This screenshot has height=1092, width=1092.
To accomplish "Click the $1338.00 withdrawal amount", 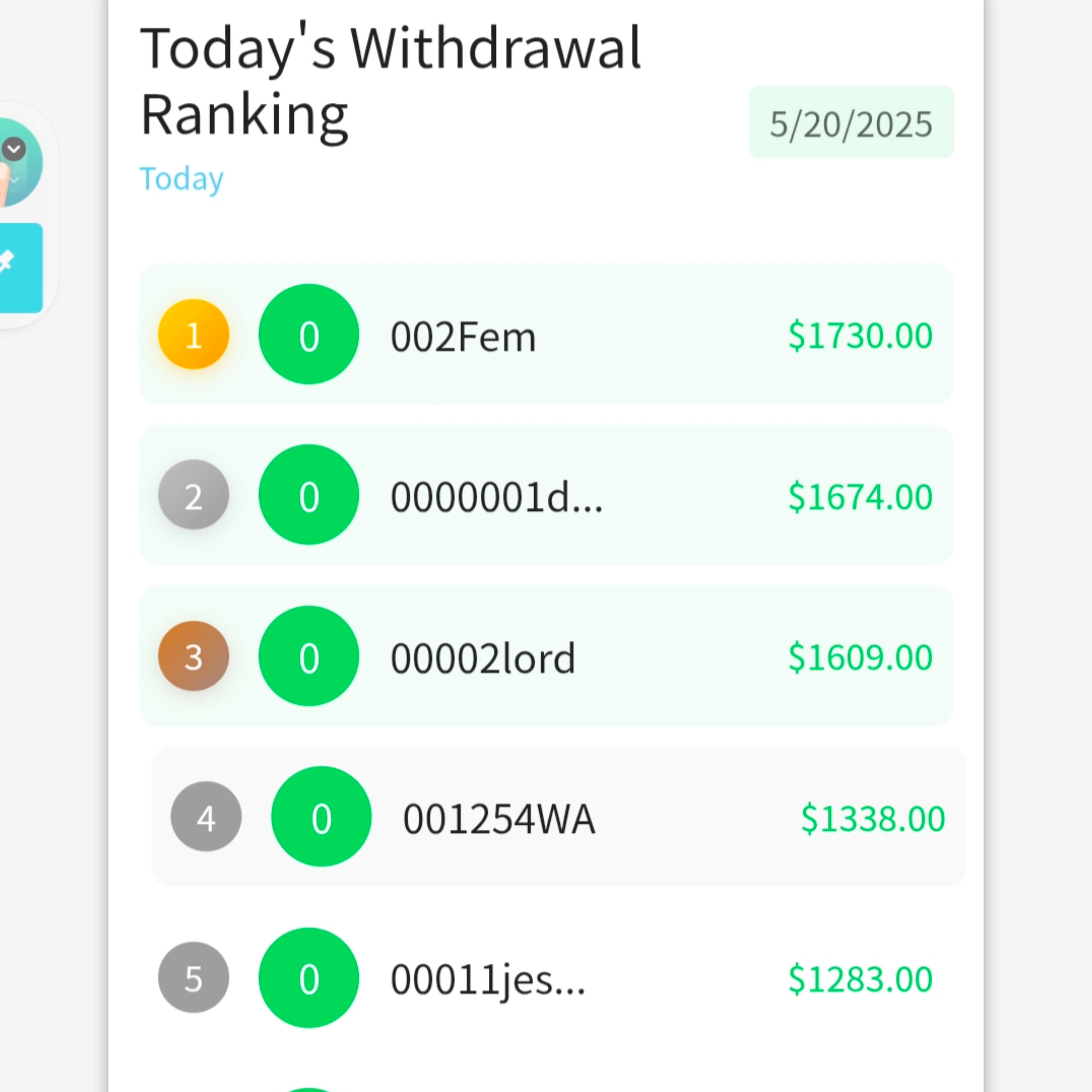I will click(873, 818).
